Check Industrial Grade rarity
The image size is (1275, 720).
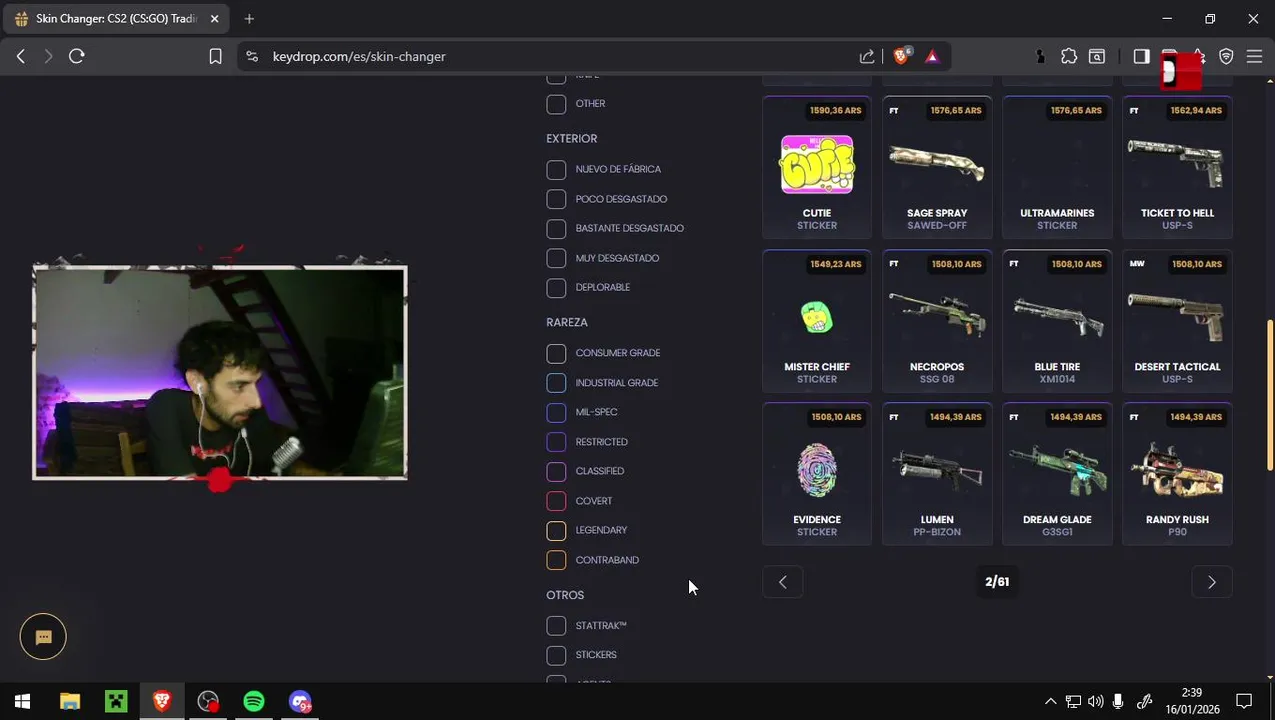pos(556,383)
